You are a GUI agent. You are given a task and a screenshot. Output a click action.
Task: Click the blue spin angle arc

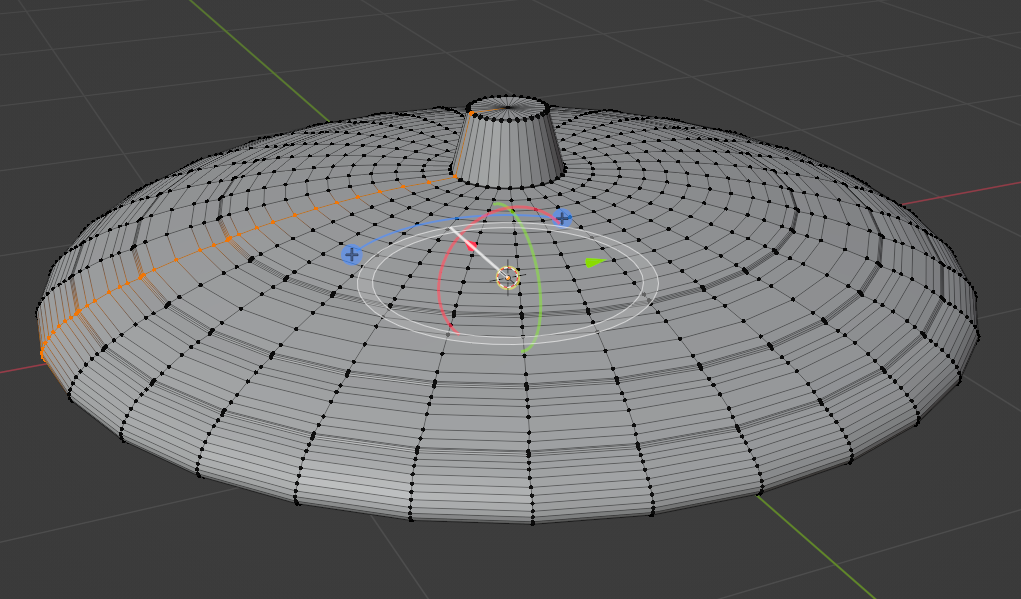point(430,224)
